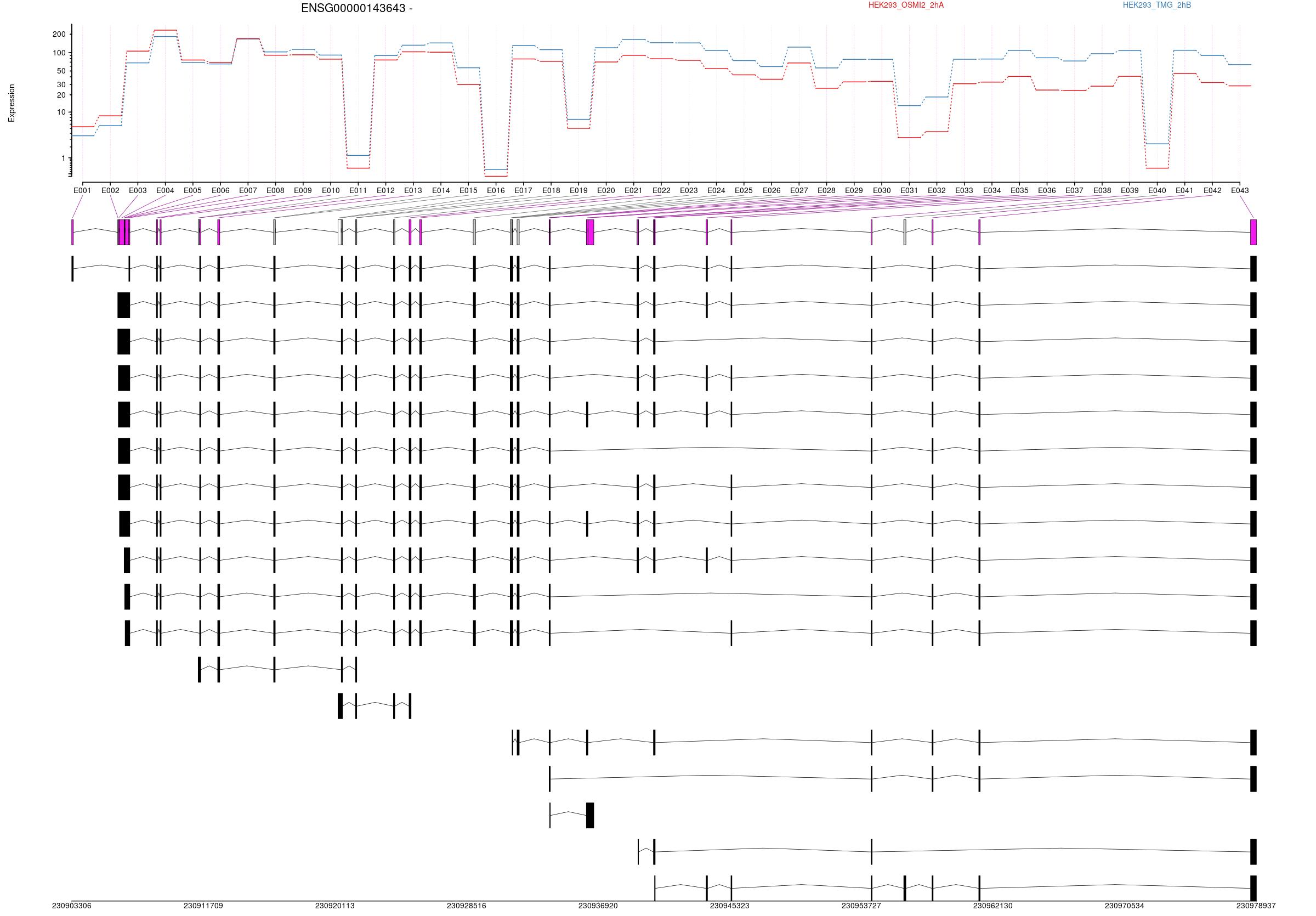
Task: Click the y-axis tick value 200
Action: pyautogui.click(x=59, y=35)
